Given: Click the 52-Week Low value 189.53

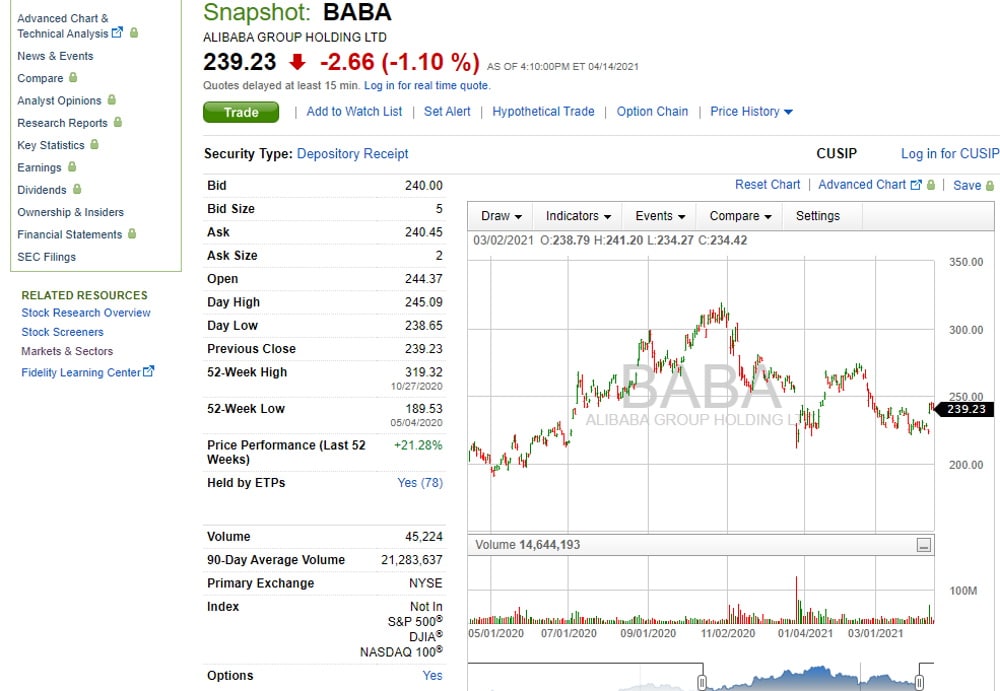Looking at the screenshot, I should click(x=423, y=408).
